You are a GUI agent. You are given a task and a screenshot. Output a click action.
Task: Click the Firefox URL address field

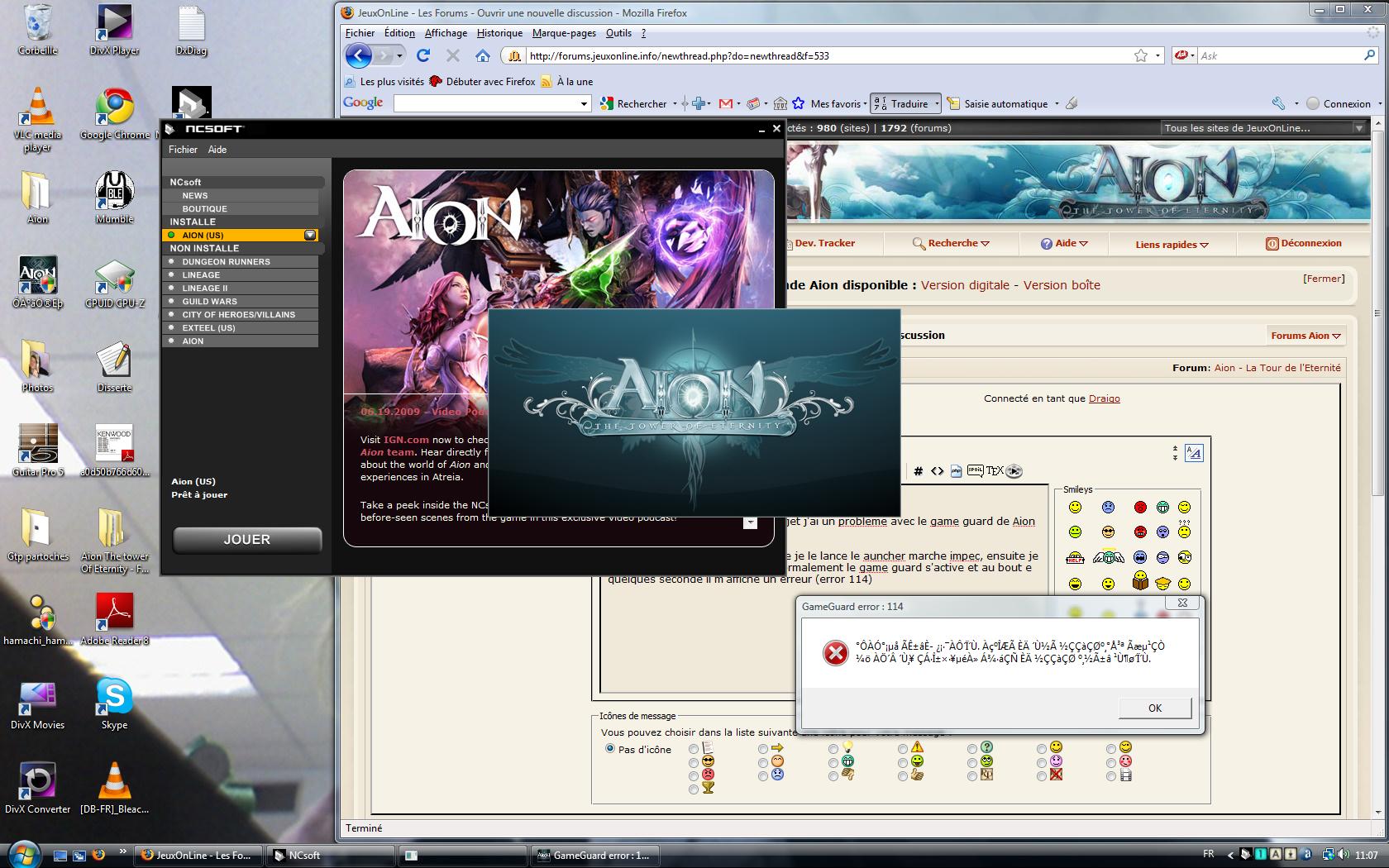(827, 56)
